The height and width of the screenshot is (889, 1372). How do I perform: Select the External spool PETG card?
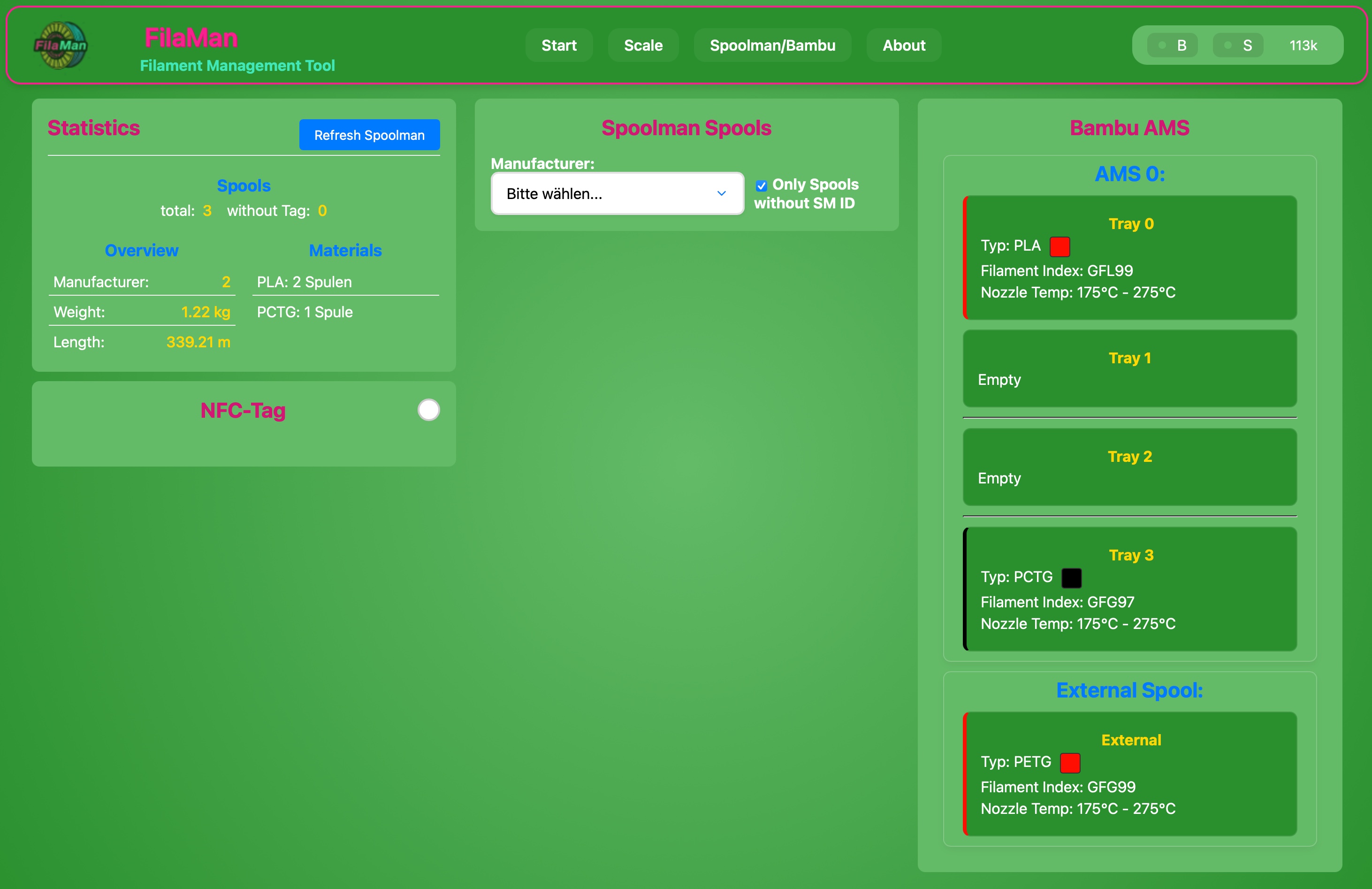1129,774
